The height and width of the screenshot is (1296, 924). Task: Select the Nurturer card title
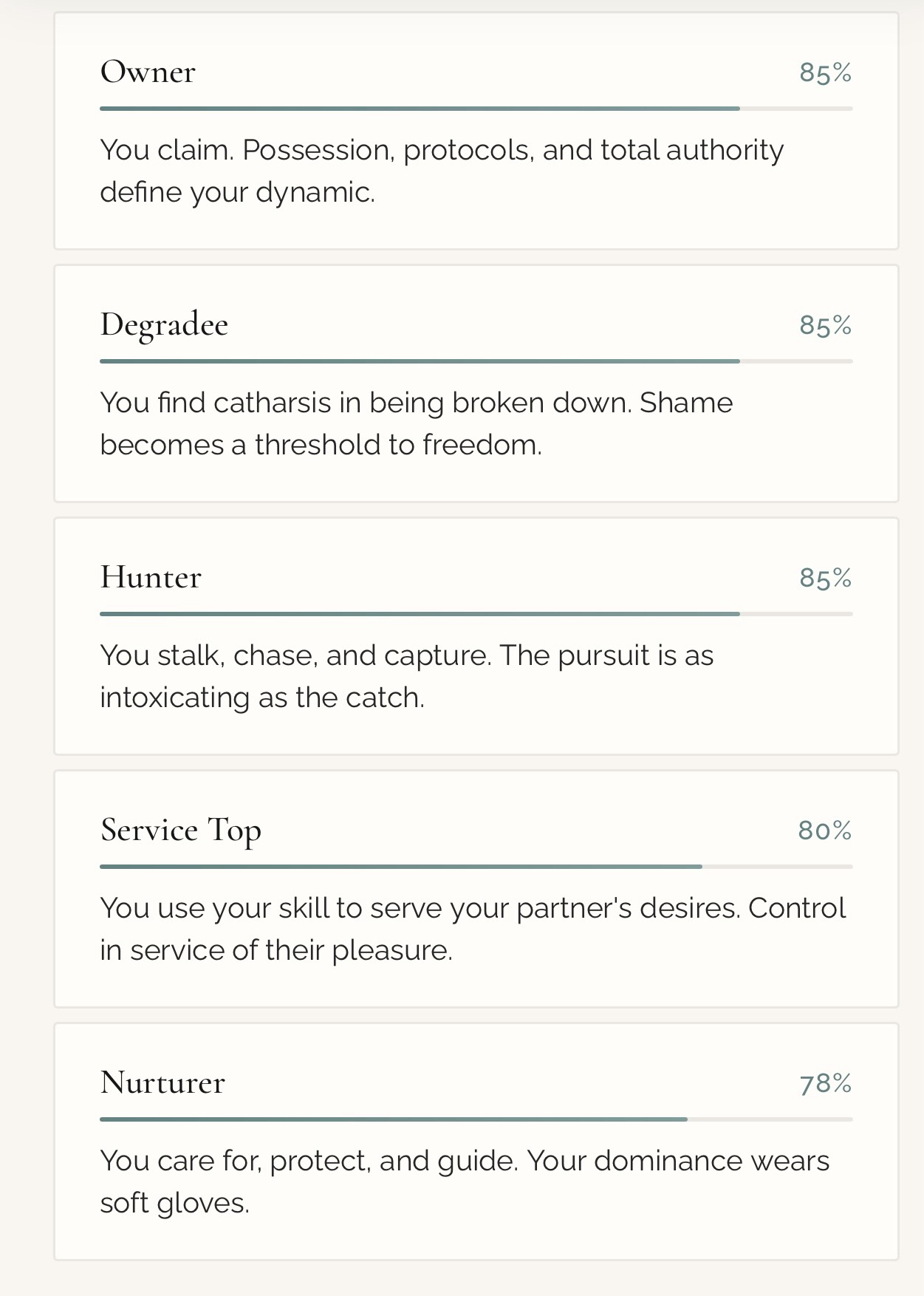point(162,1083)
